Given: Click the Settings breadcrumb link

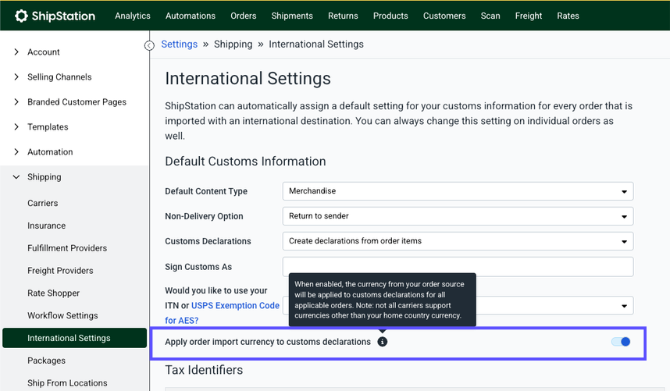Looking at the screenshot, I should click(179, 44).
